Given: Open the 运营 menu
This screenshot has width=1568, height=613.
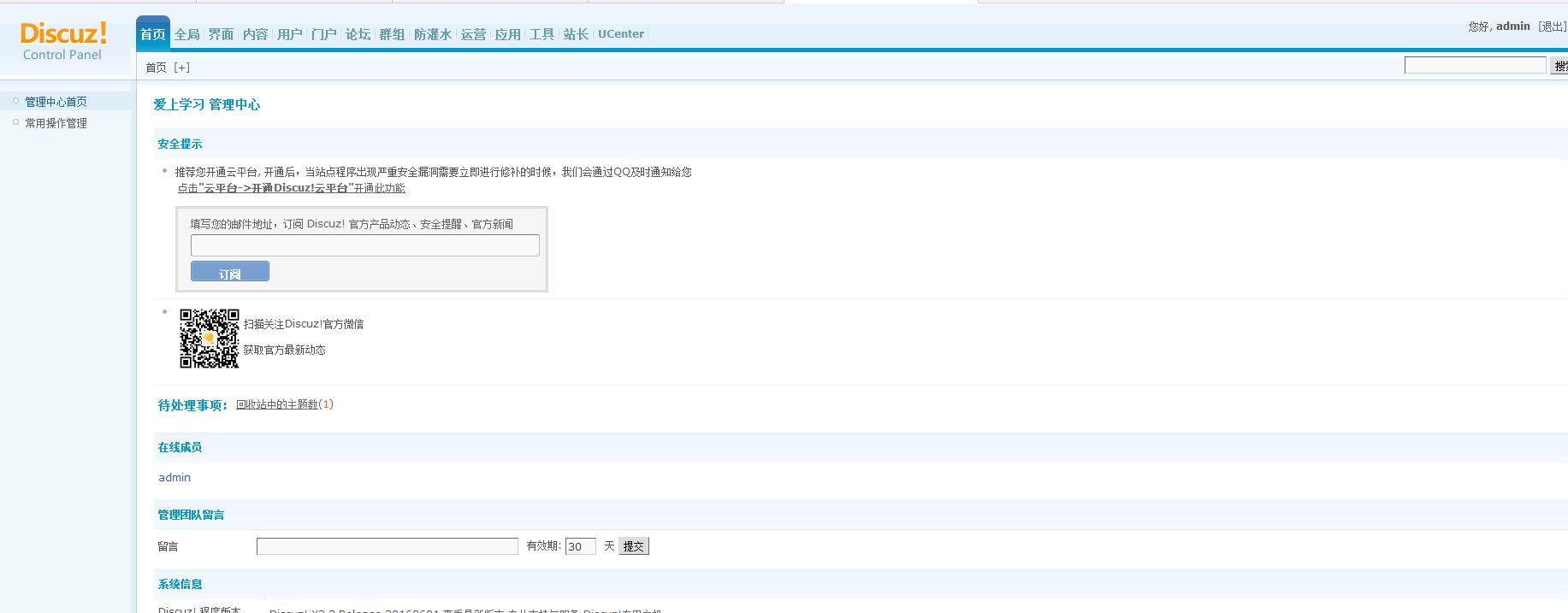Looking at the screenshot, I should 473,34.
